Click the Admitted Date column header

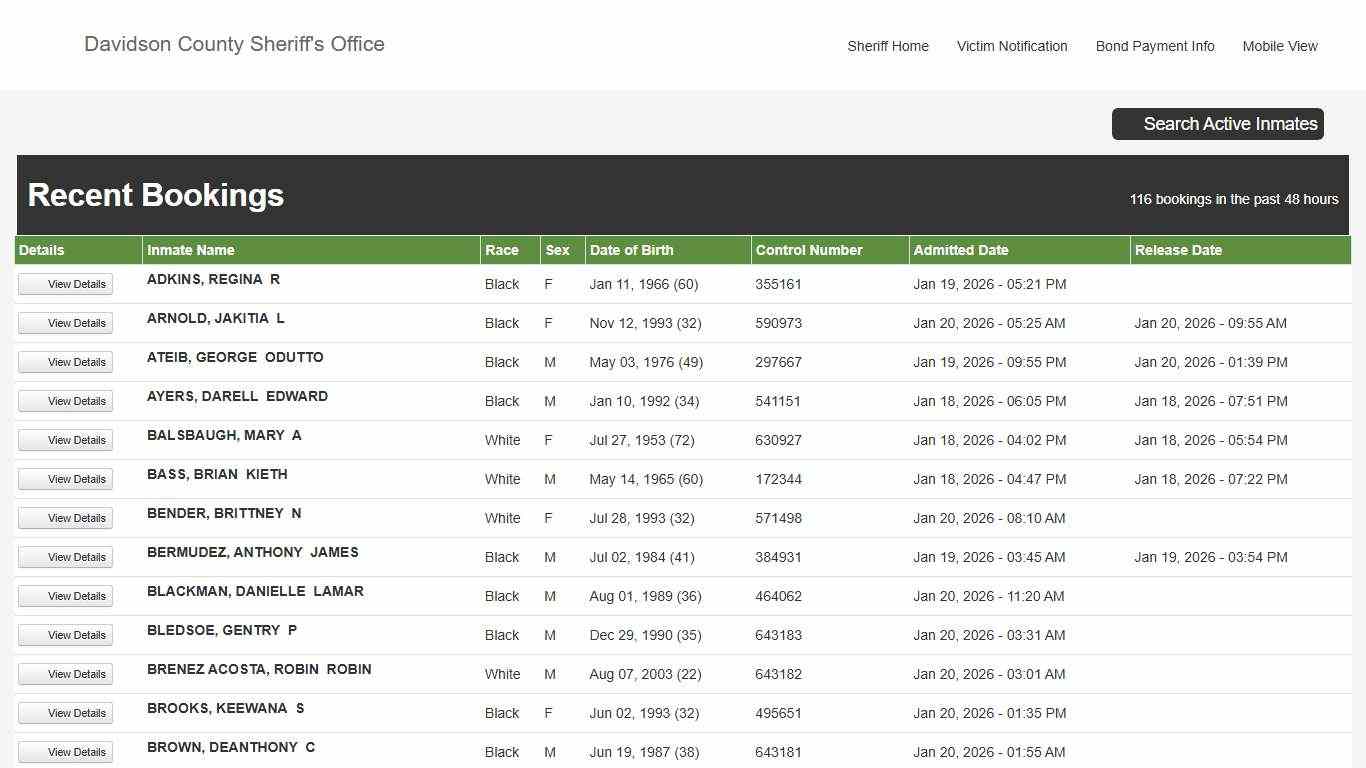[960, 250]
